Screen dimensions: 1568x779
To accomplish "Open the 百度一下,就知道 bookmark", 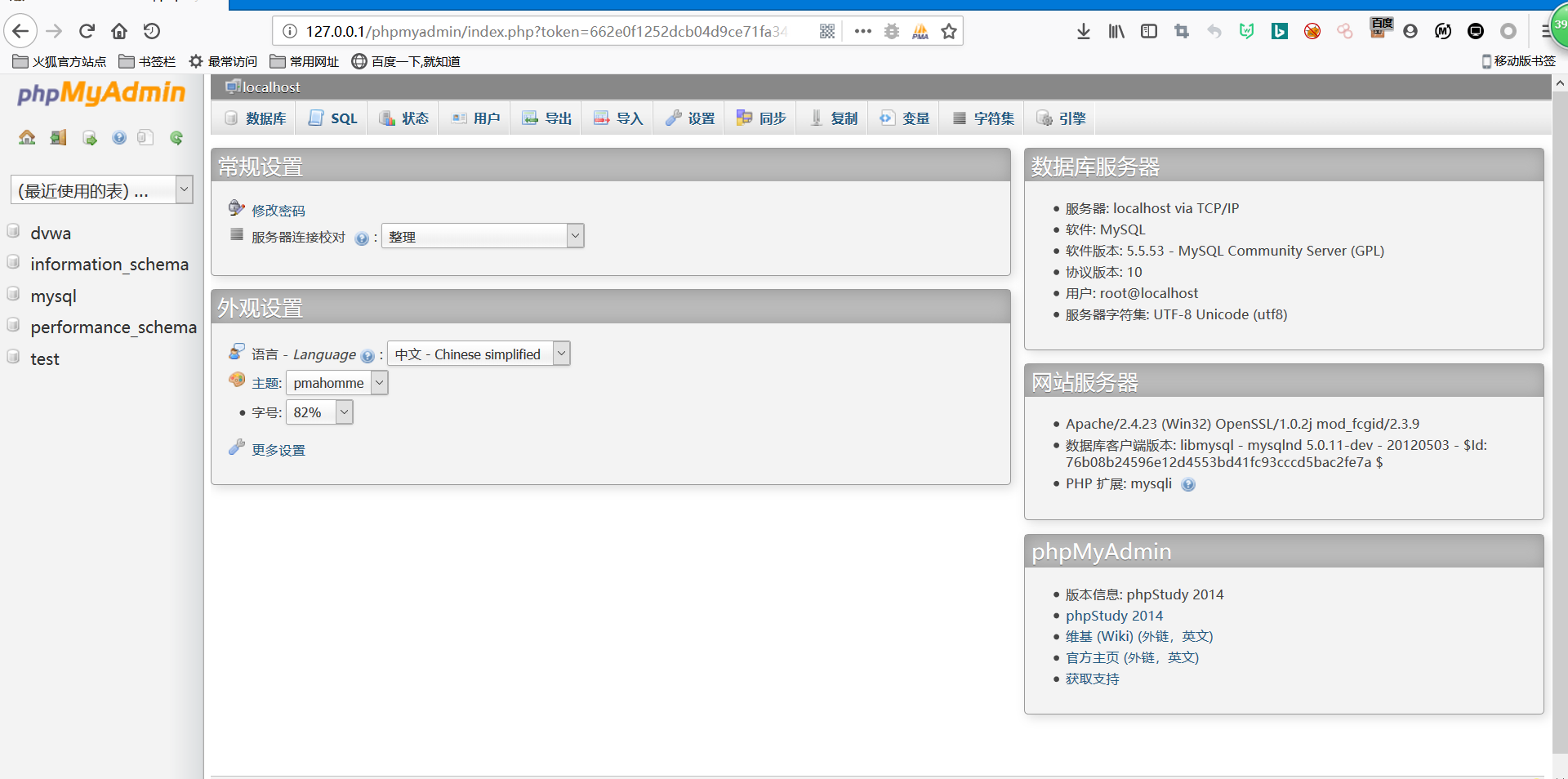I will pos(406,61).
